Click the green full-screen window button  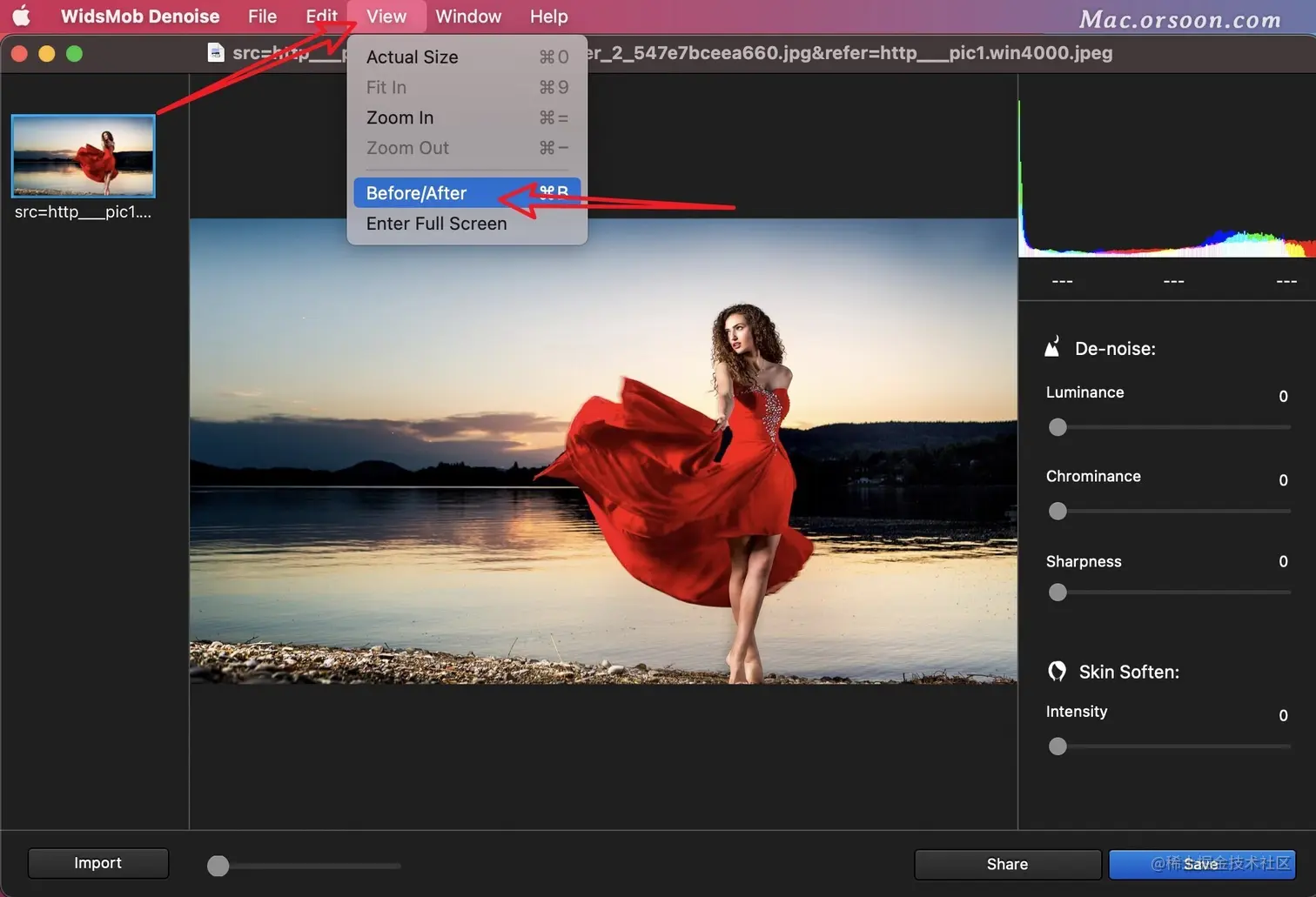coord(75,54)
